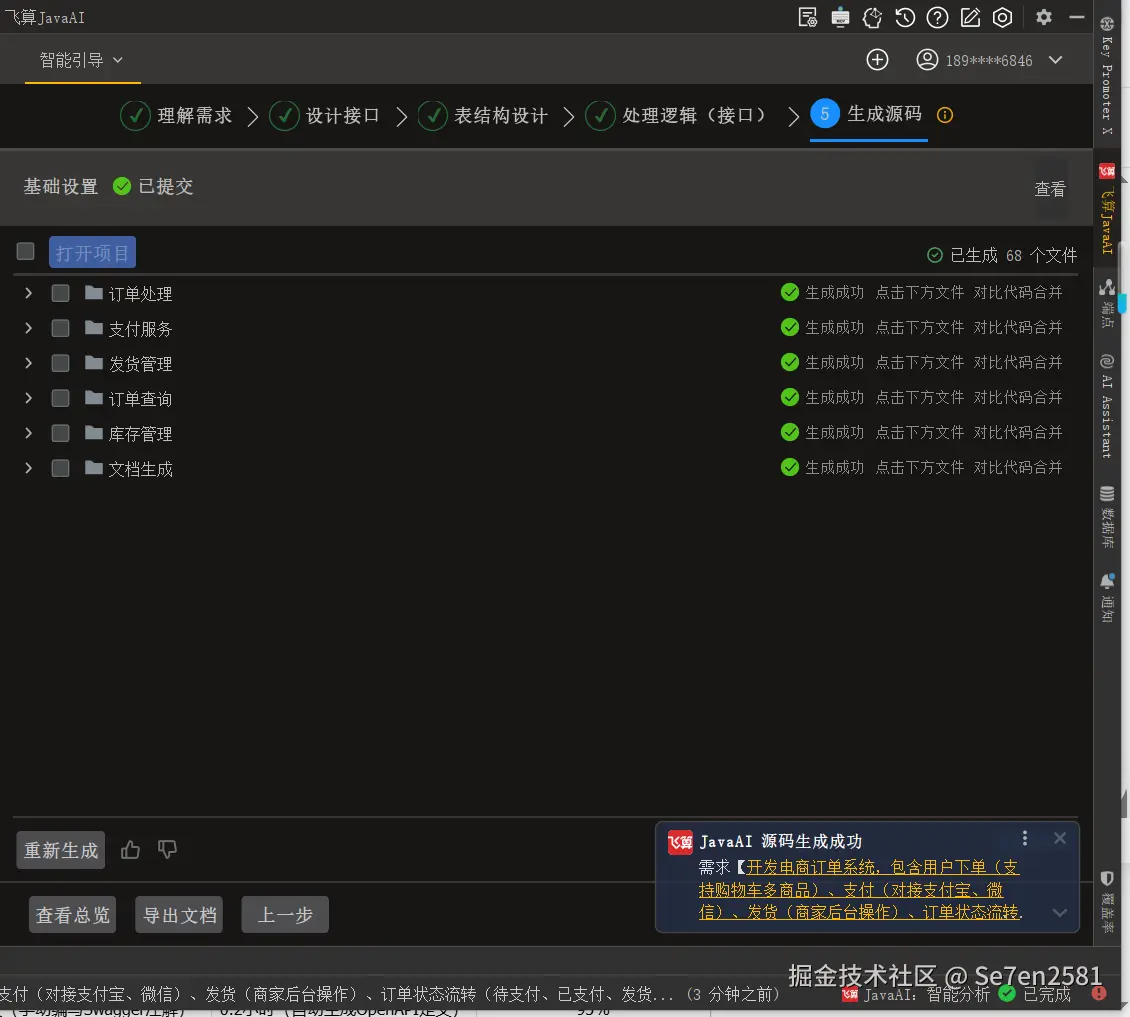Click the edit pencil-note icon
This screenshot has width=1130, height=1017.
[x=970, y=17]
